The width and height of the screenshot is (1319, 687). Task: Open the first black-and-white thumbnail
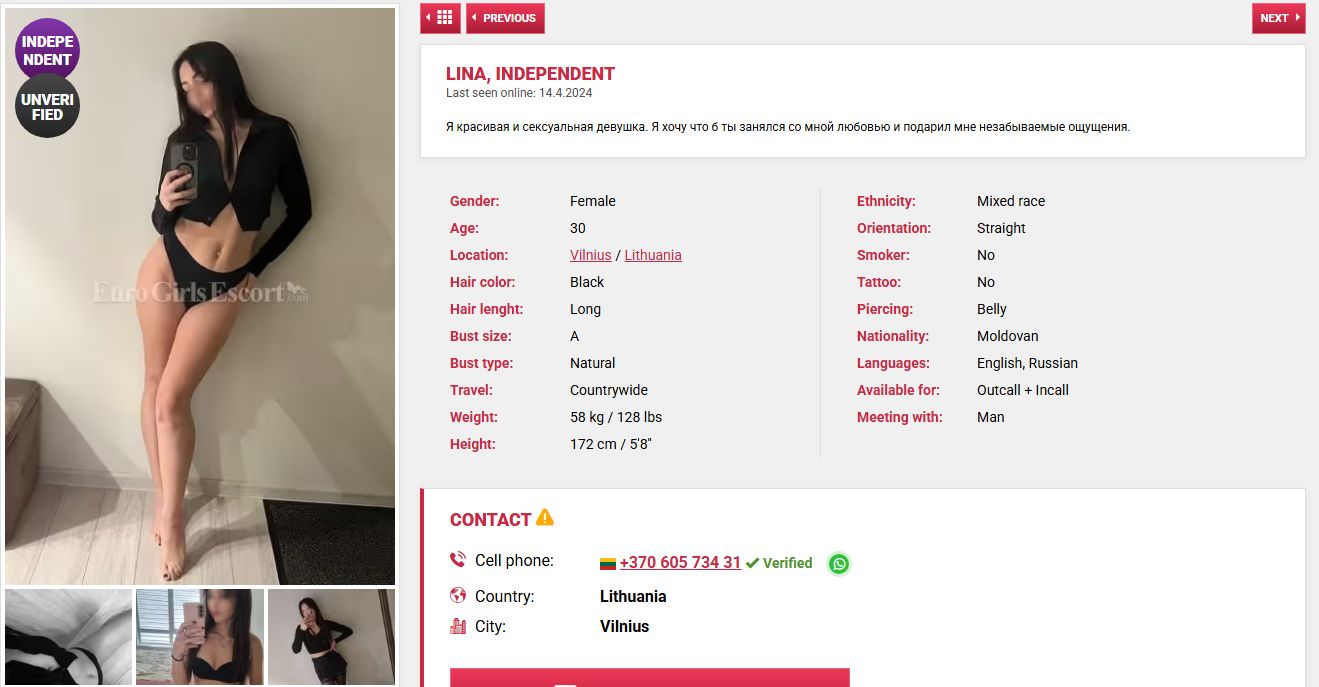click(68, 637)
